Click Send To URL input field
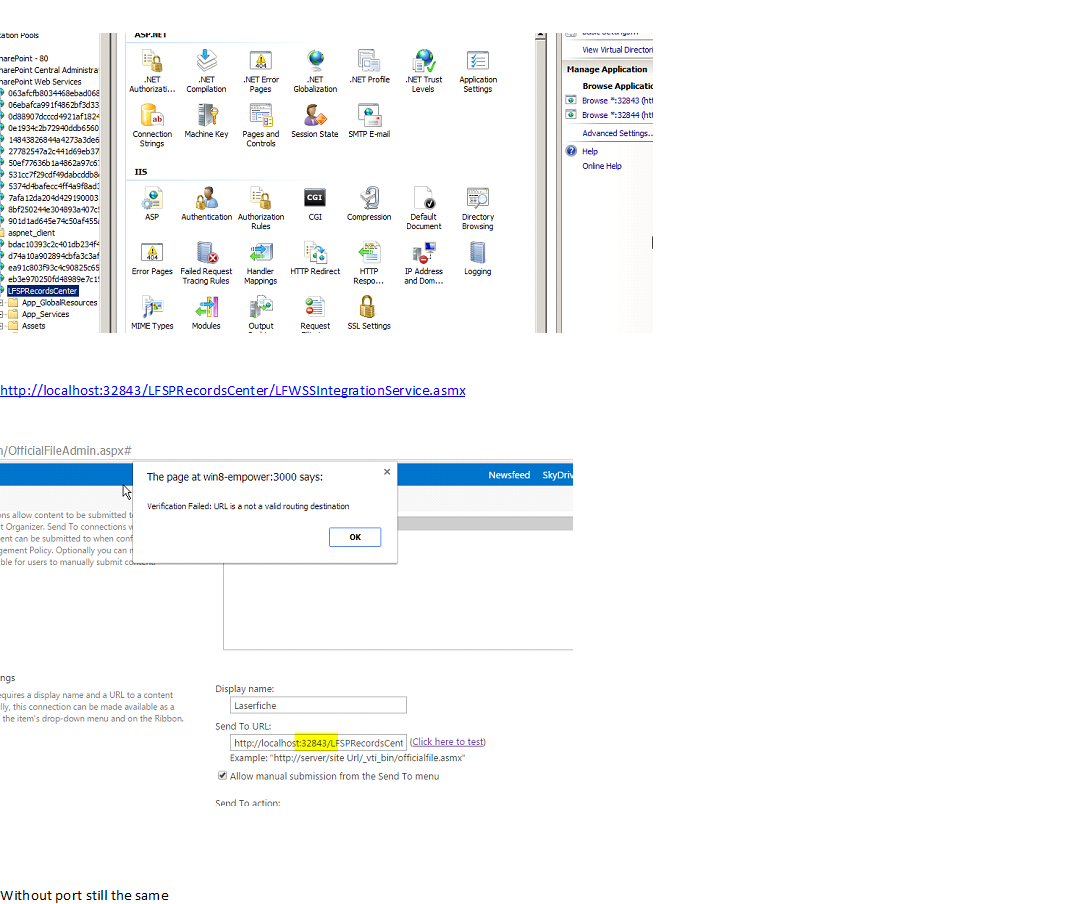This screenshot has height=904, width=1066. point(318,743)
